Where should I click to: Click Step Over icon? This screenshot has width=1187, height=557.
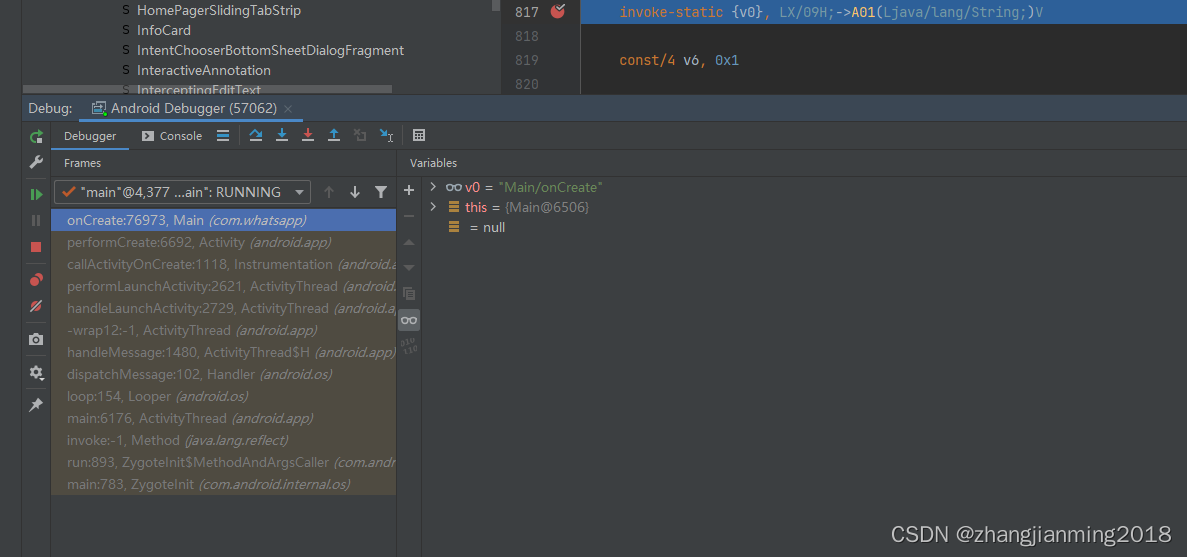coord(256,135)
